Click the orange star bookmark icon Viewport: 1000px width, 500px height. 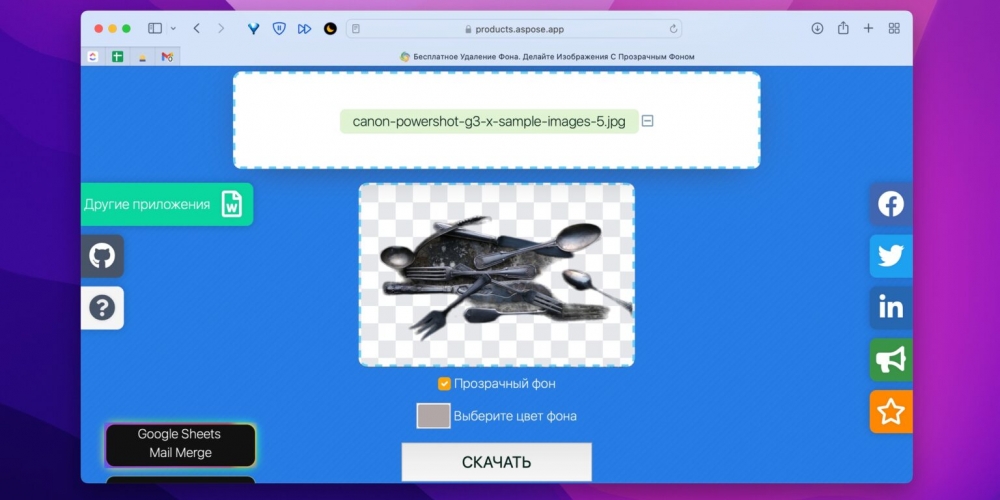(891, 412)
